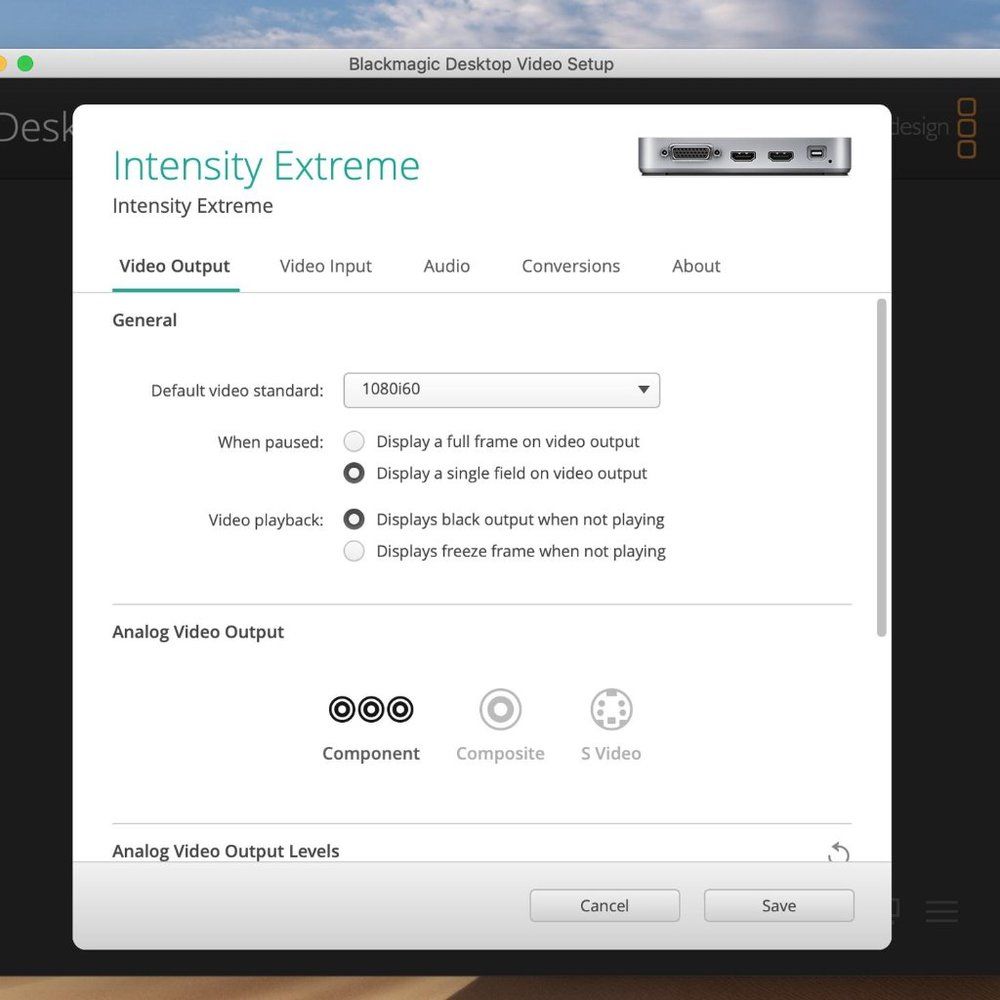Select Display a single field on video output
This screenshot has height=1000, width=1000.
coord(354,473)
